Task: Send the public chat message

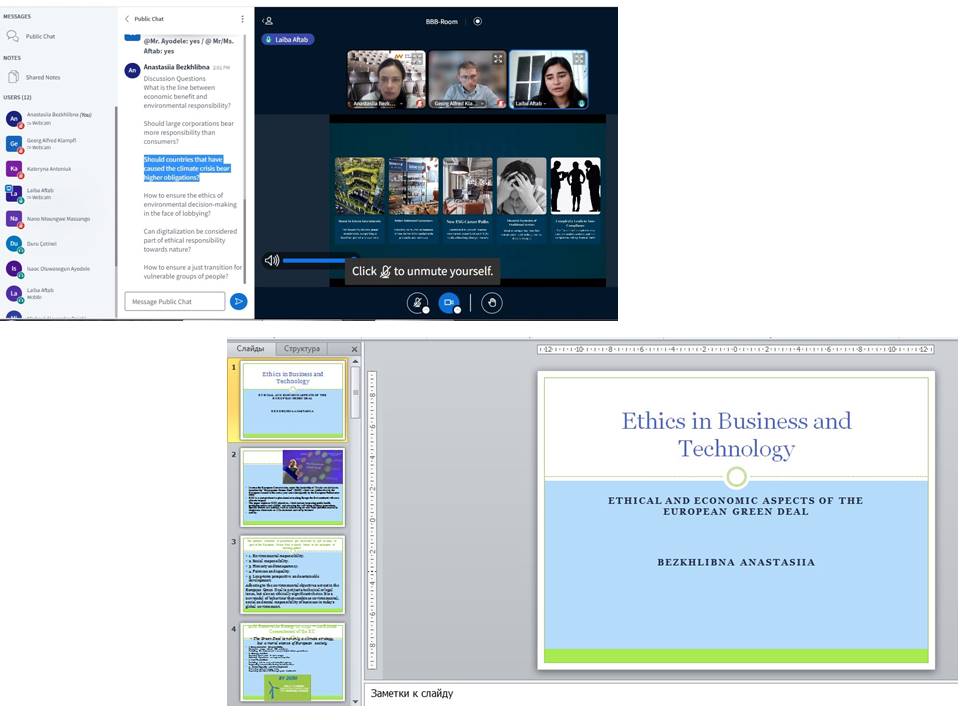Action: coord(238,301)
